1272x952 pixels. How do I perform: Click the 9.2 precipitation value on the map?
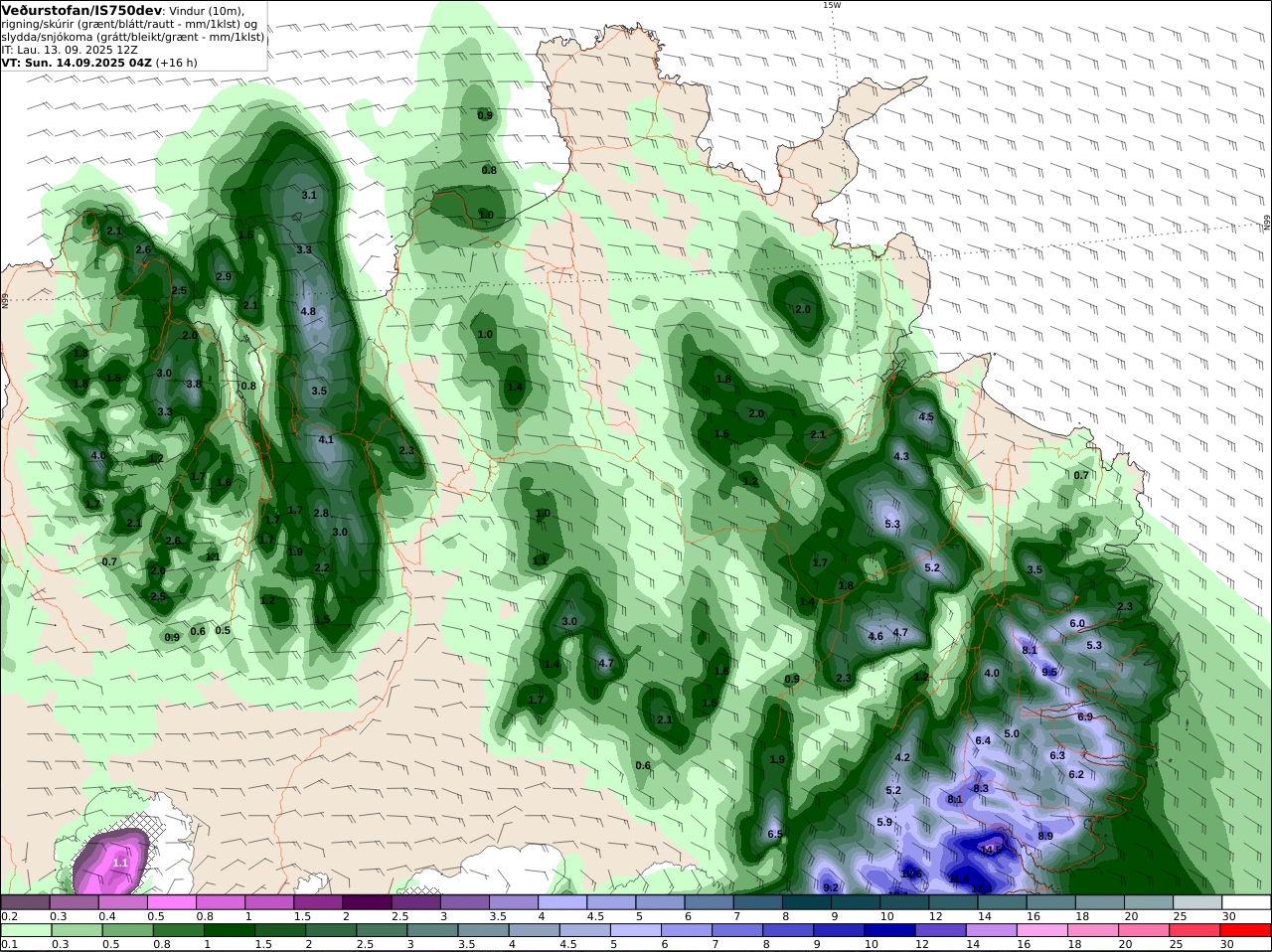[x=831, y=887]
